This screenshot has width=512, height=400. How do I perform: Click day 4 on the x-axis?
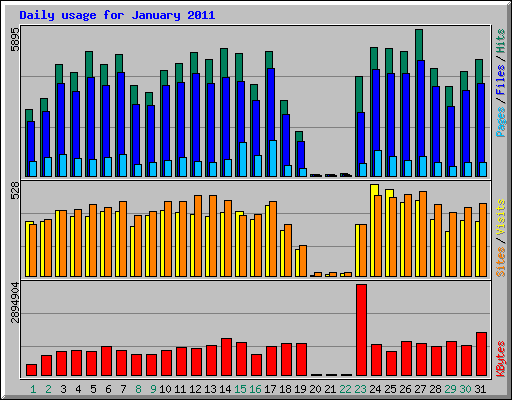click(x=78, y=389)
